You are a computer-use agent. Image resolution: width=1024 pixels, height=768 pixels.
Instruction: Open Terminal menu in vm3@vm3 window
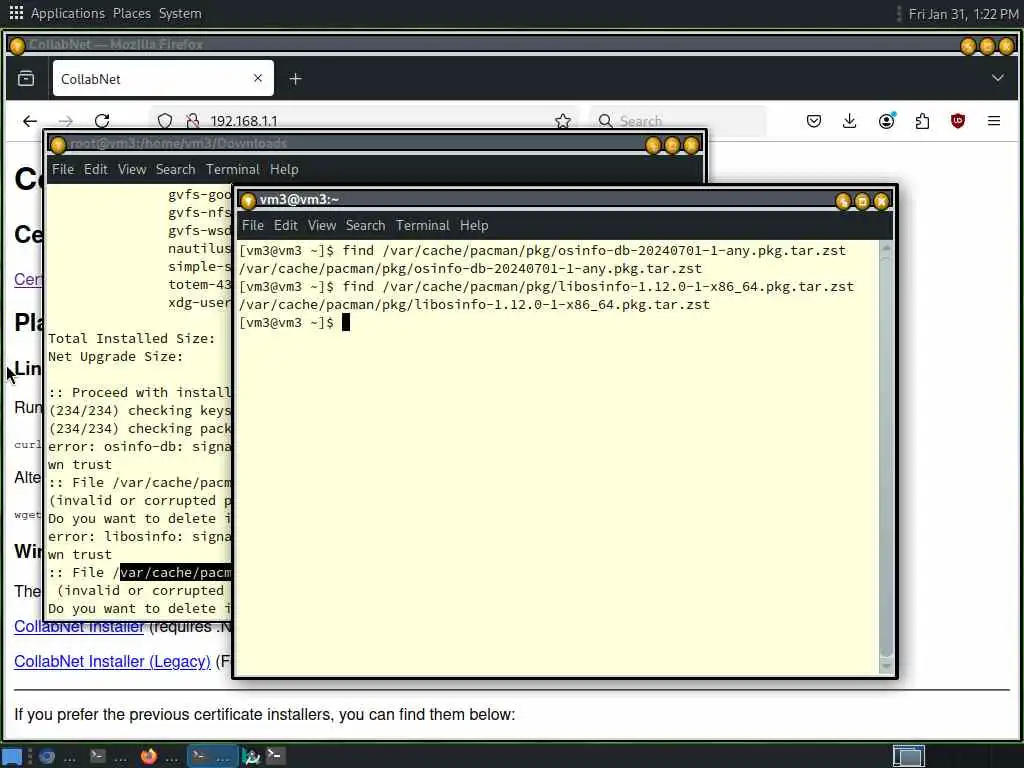click(423, 225)
